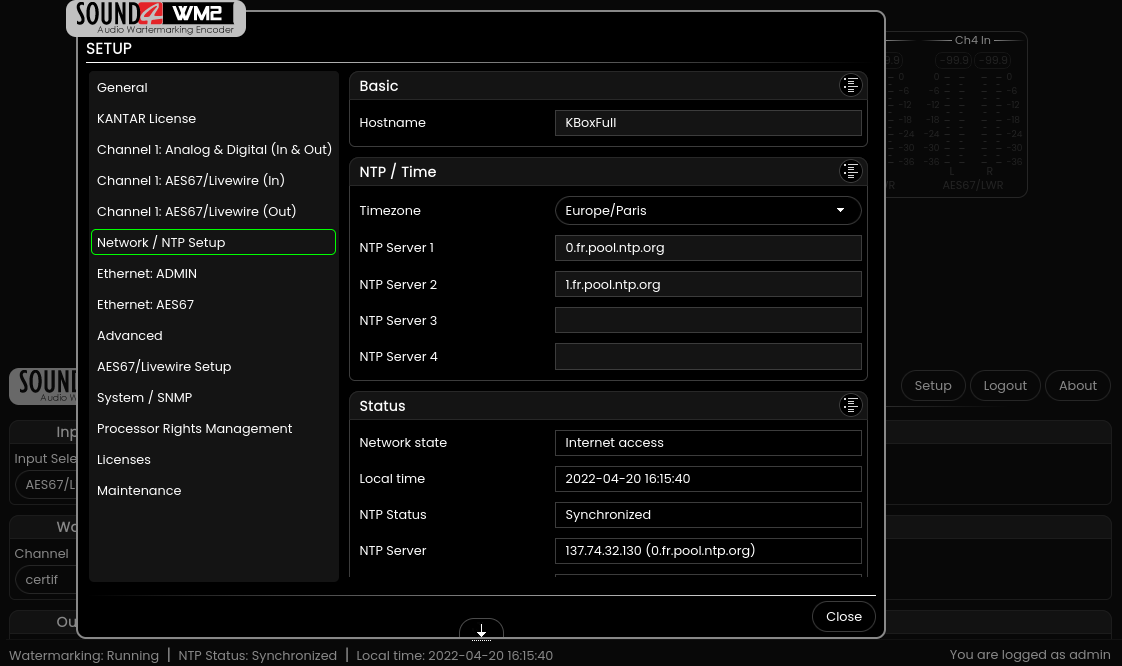Click the empty NTP Server 4 field
1122x666 pixels.
click(708, 356)
